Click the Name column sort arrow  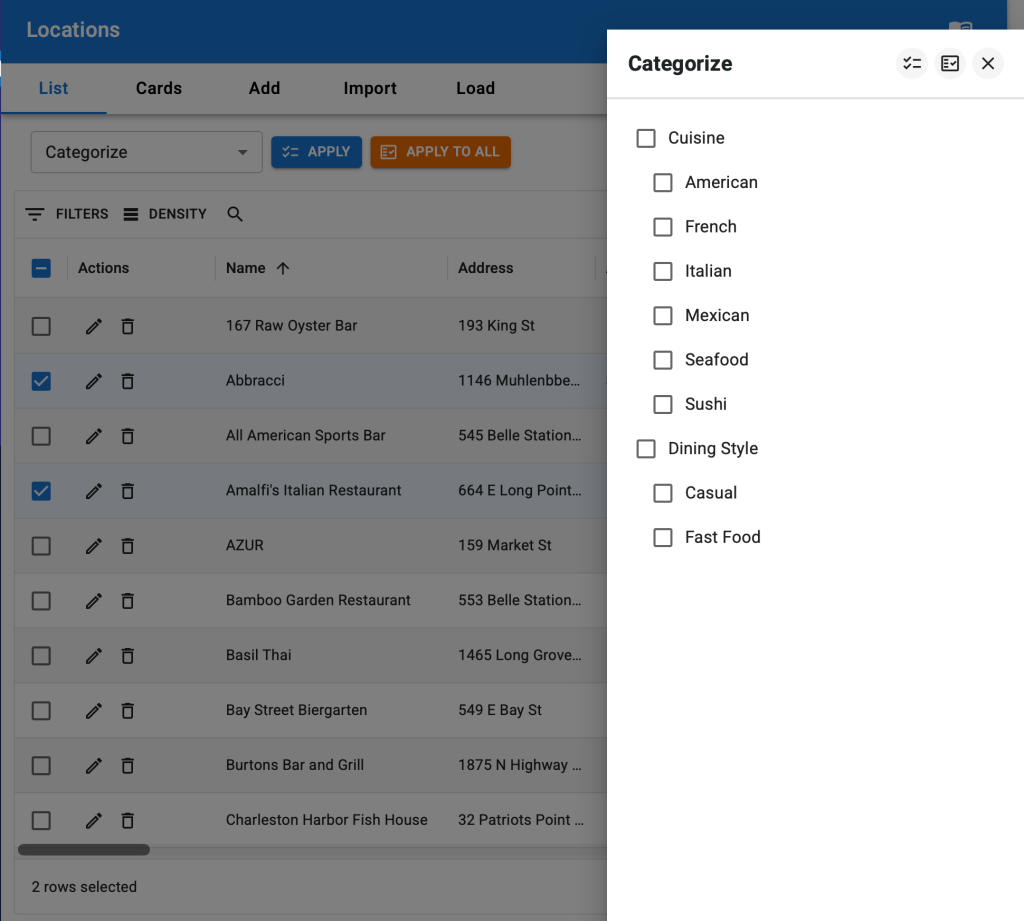tap(283, 268)
